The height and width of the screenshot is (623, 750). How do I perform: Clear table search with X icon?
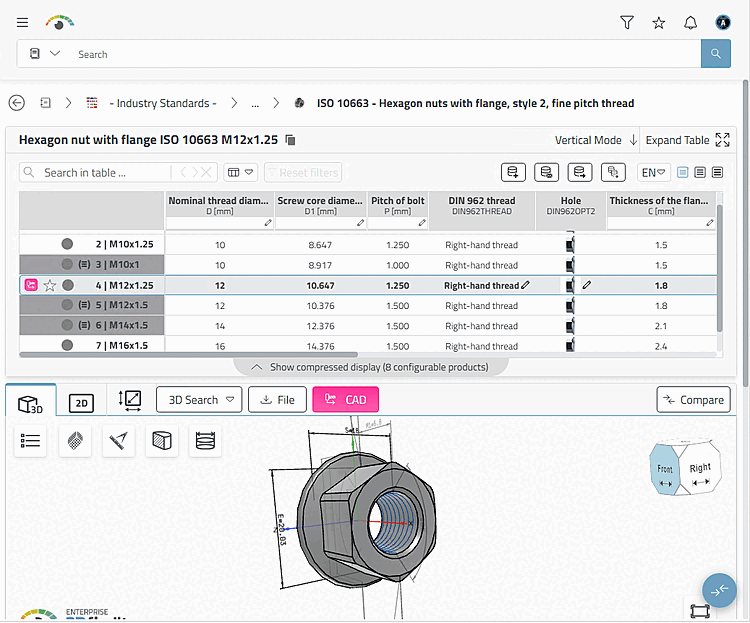tap(206, 172)
